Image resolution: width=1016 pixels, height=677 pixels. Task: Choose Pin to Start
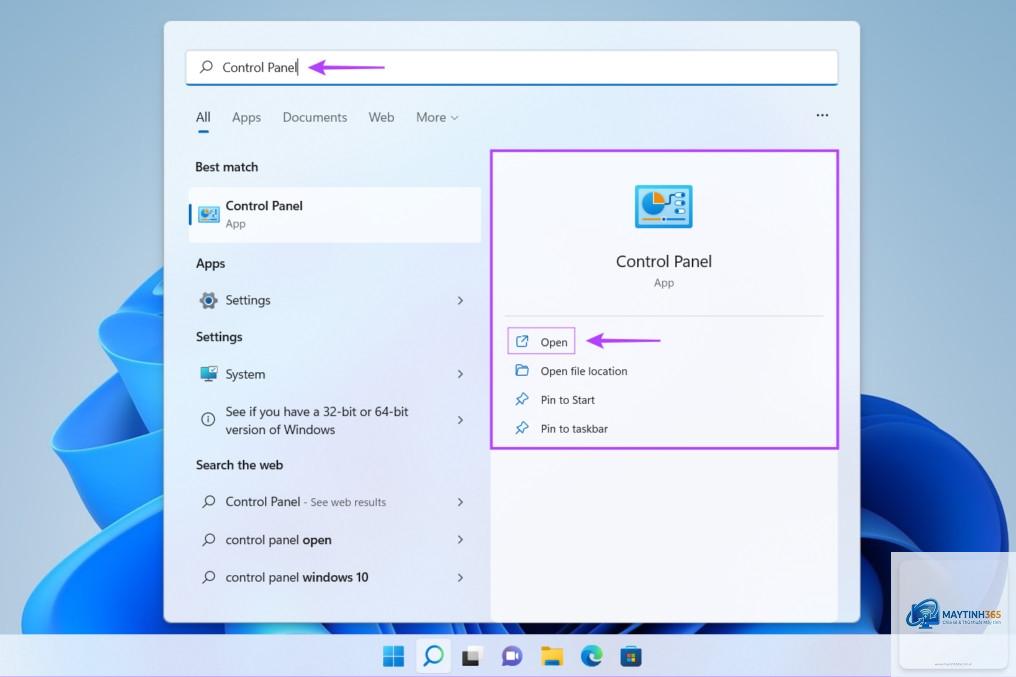[x=568, y=400]
